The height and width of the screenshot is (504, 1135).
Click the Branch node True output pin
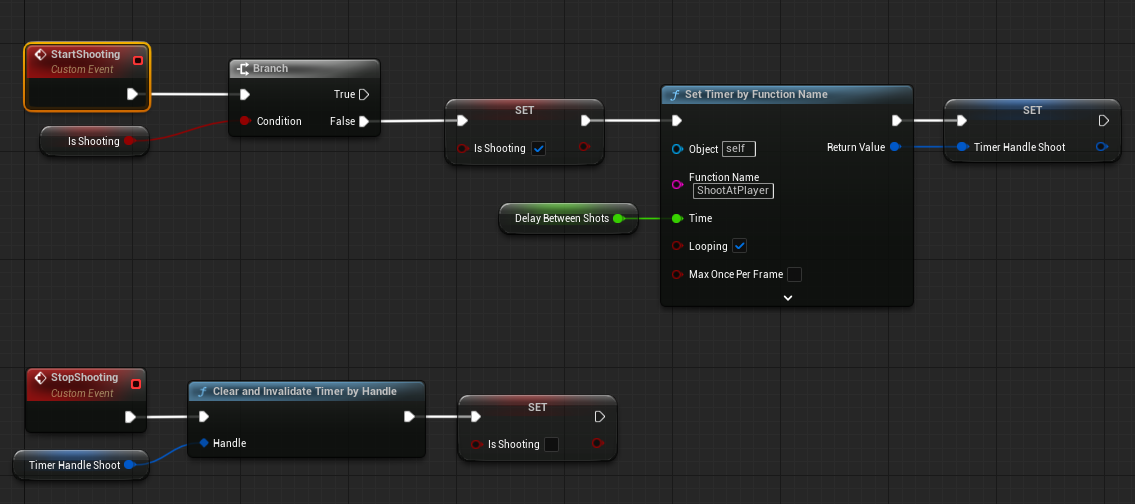tap(364, 95)
